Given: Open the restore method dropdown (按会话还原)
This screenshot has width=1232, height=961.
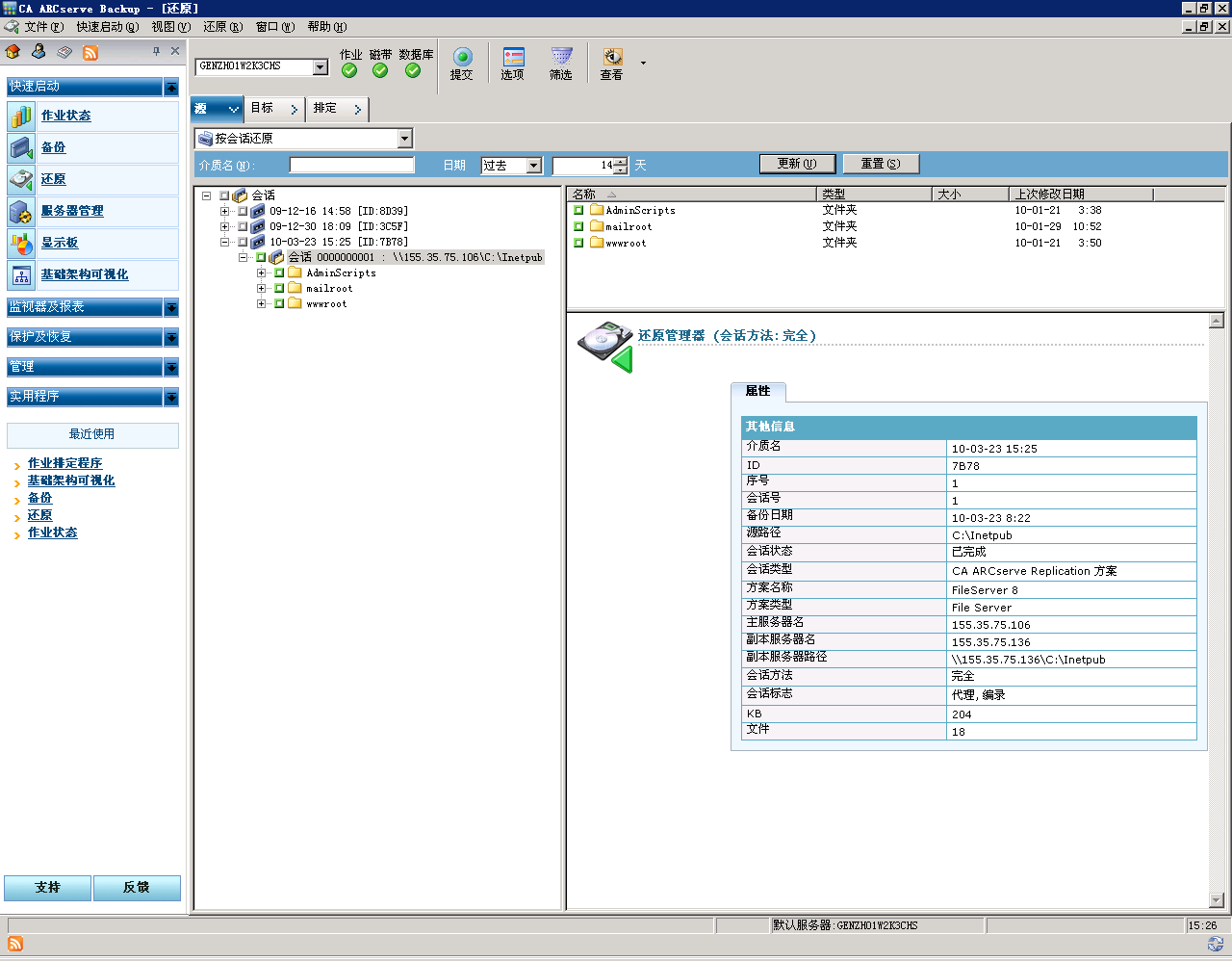Looking at the screenshot, I should (404, 139).
